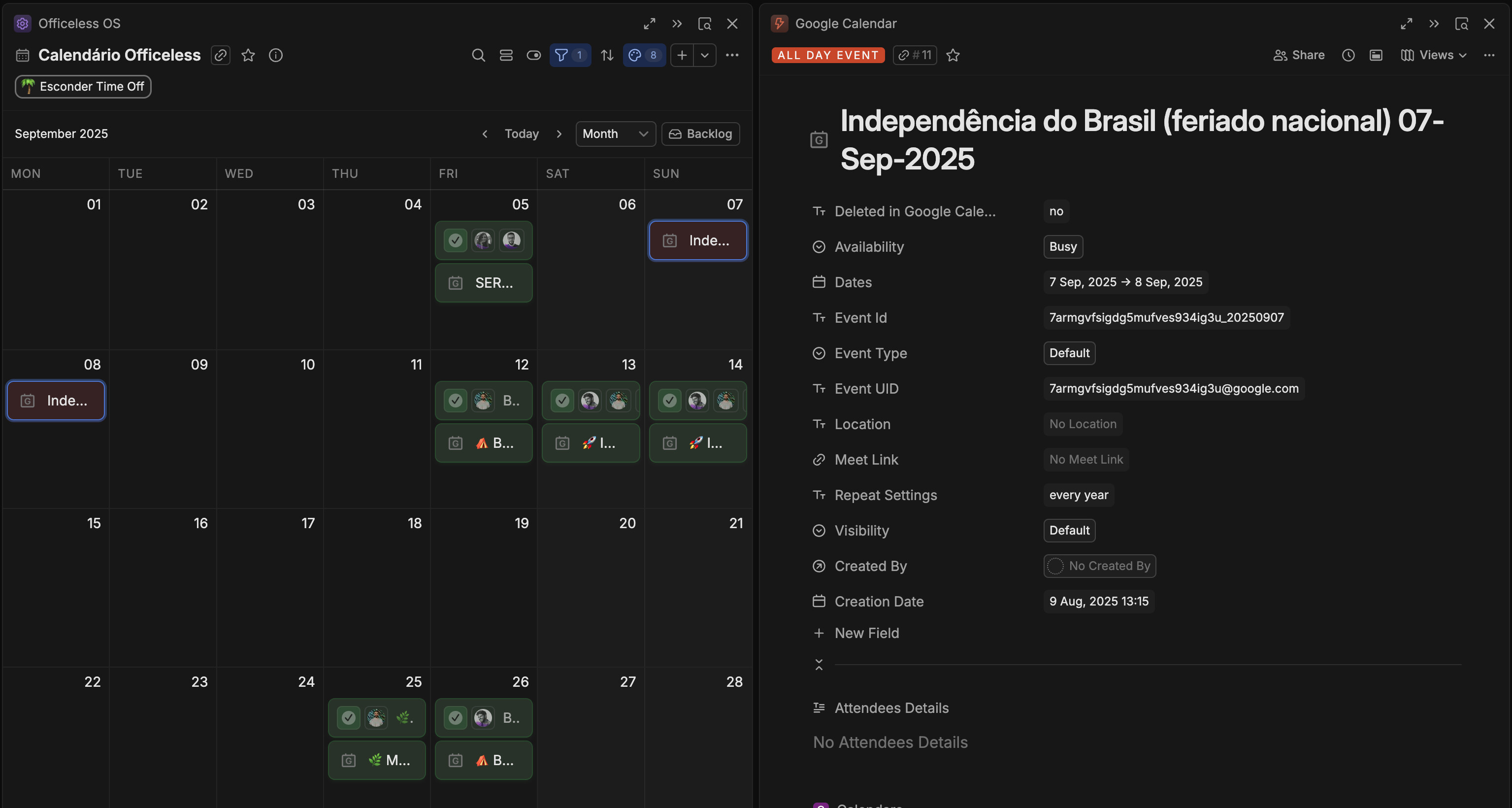The image size is (1512, 808).
Task: Collapse fields with the chevron below New Field
Action: (x=819, y=665)
